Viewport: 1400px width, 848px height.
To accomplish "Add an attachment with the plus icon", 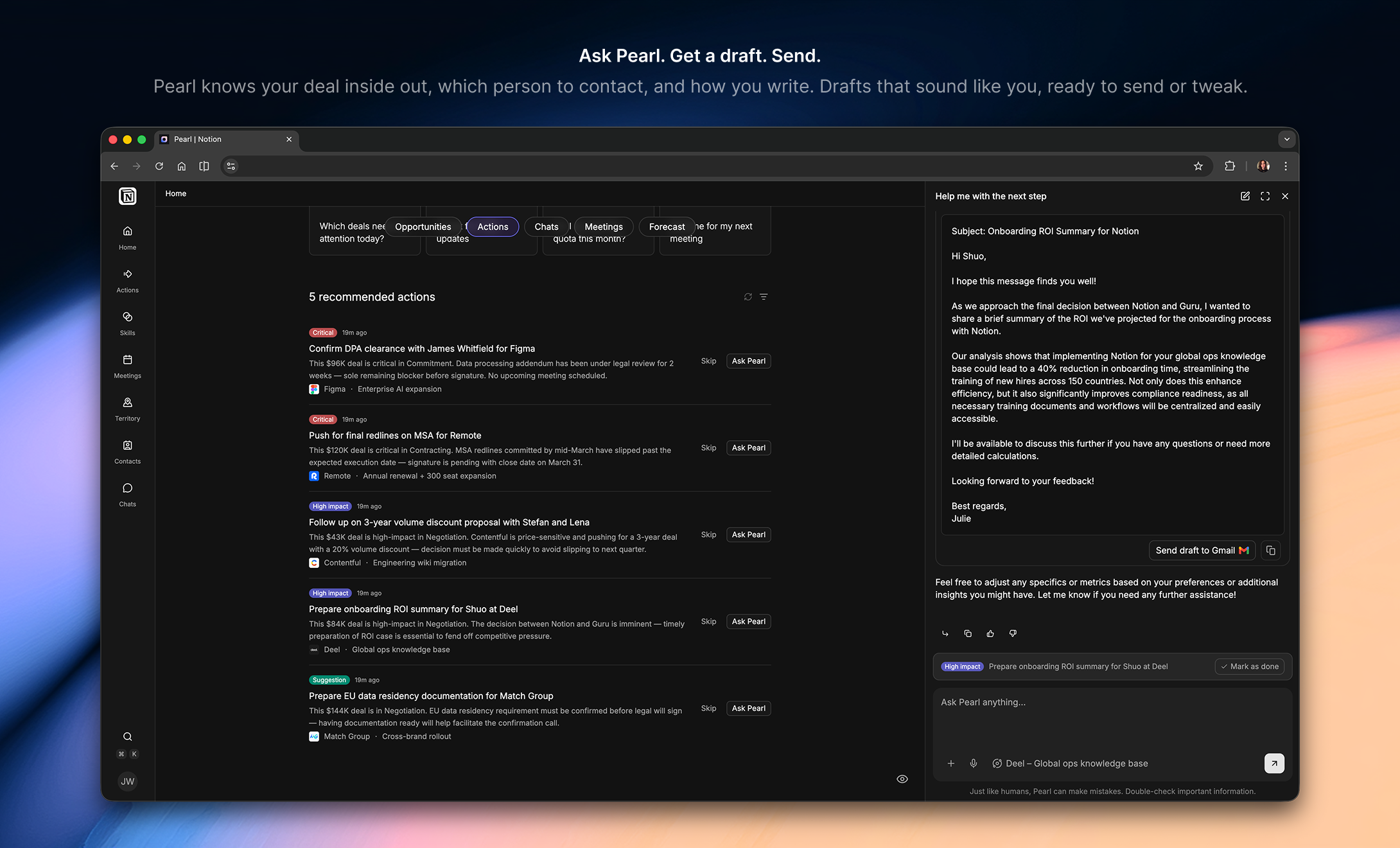I will tap(951, 763).
